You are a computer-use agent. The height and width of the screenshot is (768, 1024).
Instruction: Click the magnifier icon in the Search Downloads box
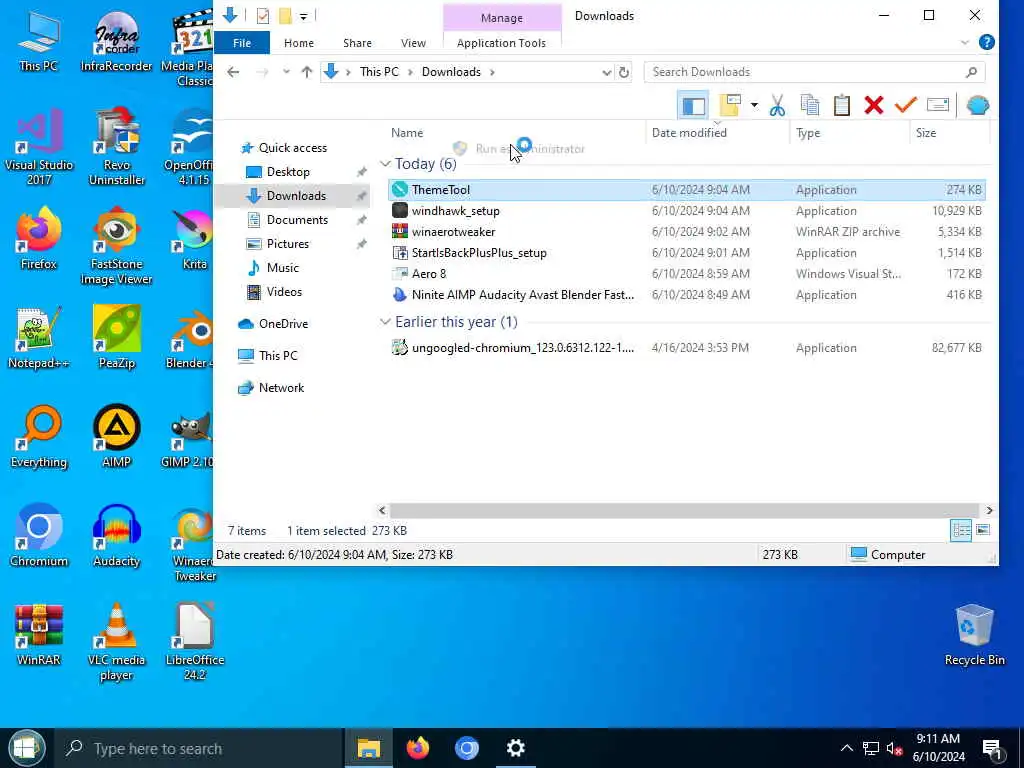coord(971,72)
